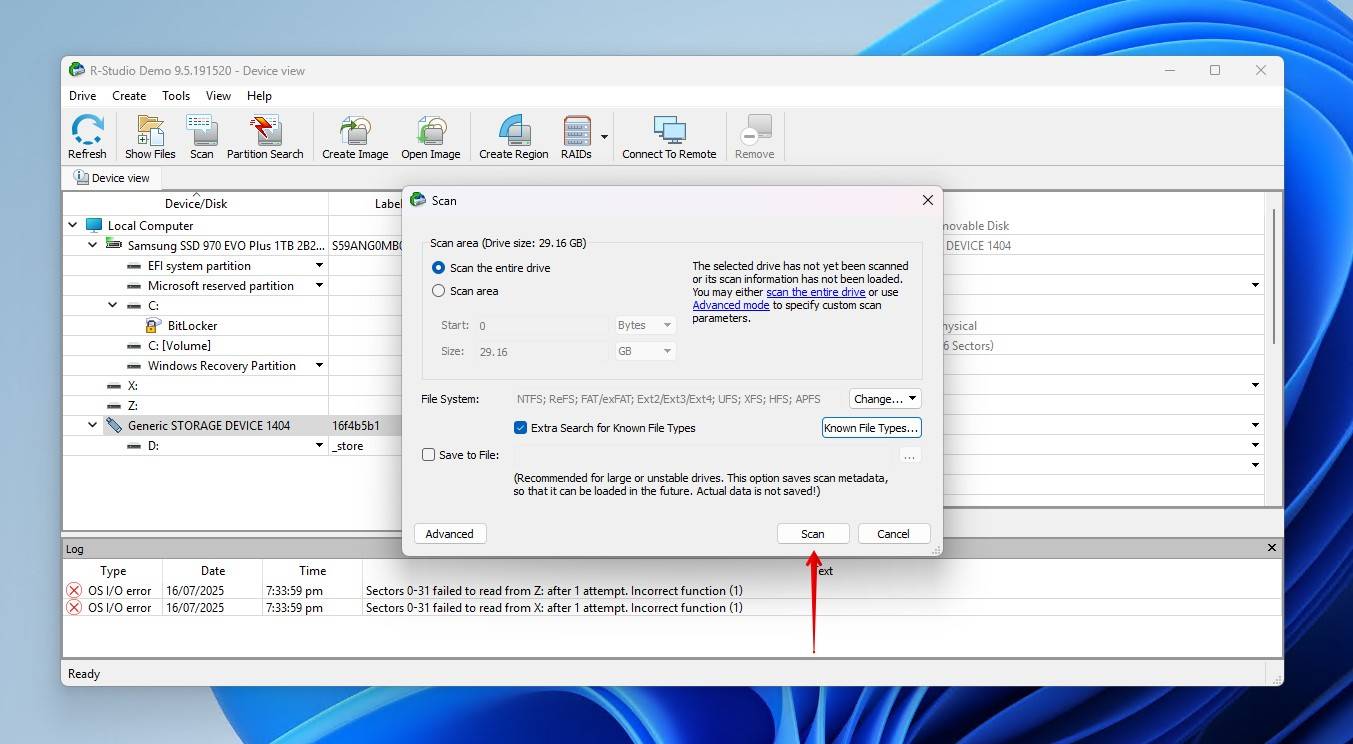Click the Create Image toolbar icon
The height and width of the screenshot is (744, 1353).
click(355, 137)
